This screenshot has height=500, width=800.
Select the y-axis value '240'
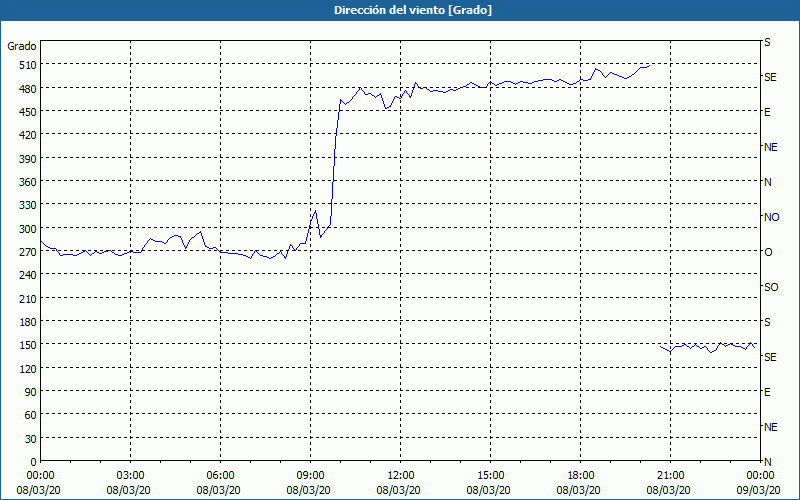click(28, 275)
